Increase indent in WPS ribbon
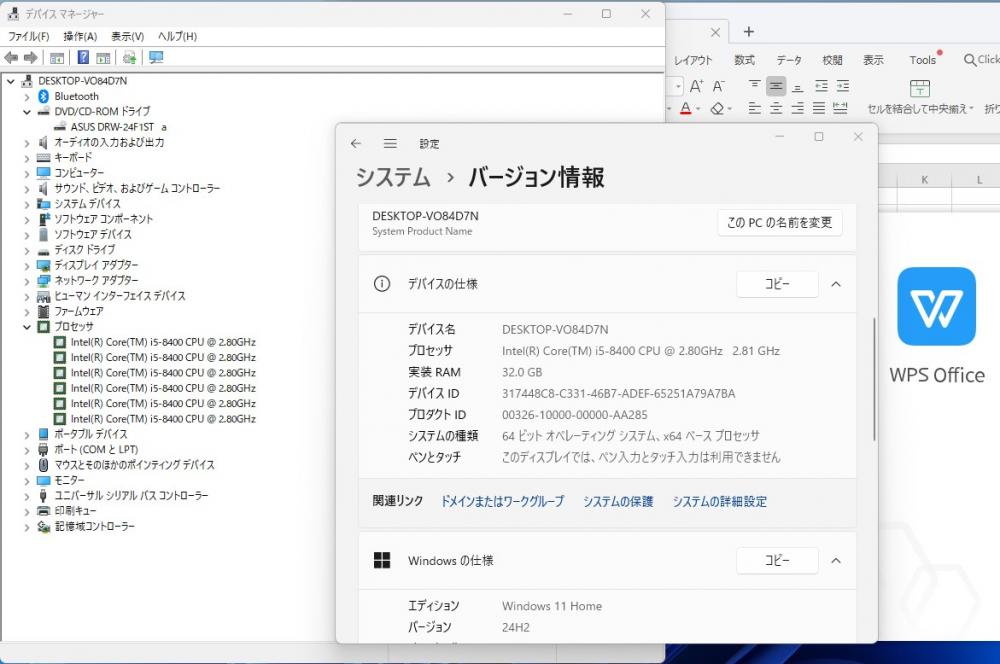 point(843,85)
